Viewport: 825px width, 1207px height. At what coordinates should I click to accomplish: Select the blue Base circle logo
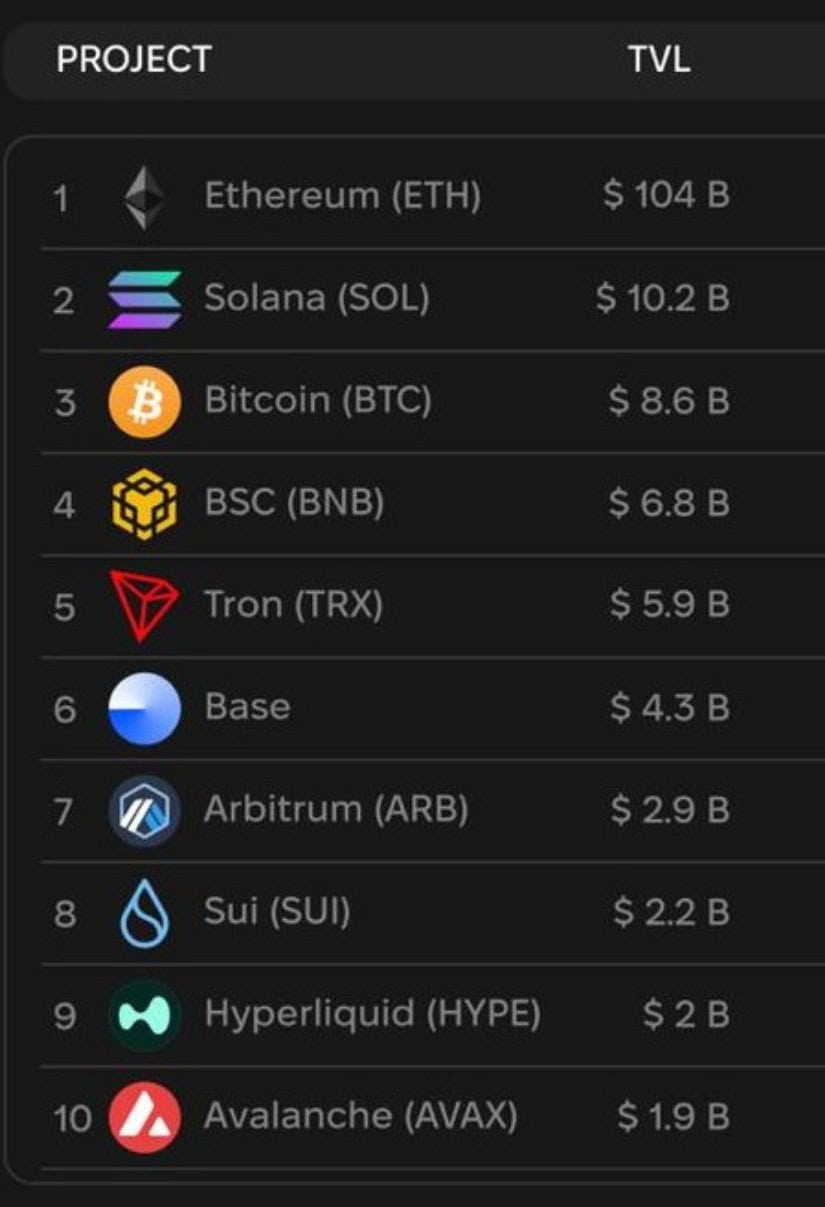[x=145, y=709]
